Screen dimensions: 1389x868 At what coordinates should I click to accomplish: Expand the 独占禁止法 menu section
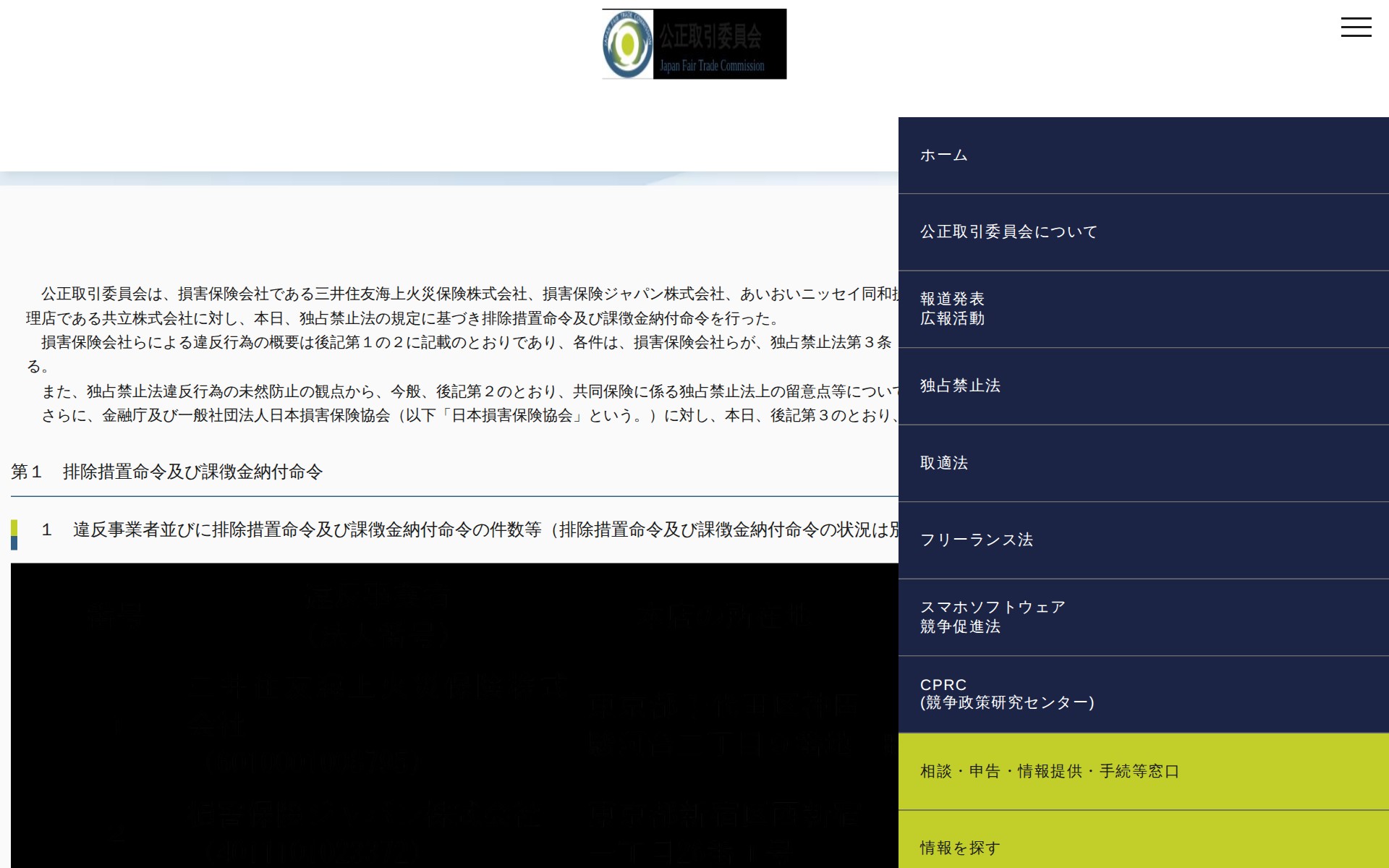pos(960,386)
